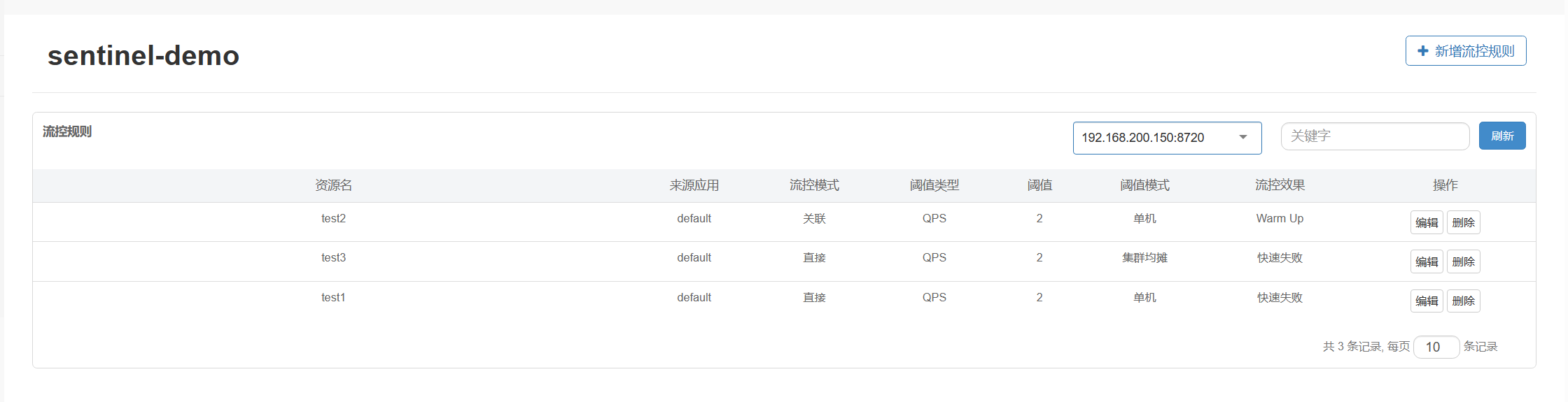The height and width of the screenshot is (402, 1568).
Task: Edit the test1 flow rule
Action: [1426, 301]
